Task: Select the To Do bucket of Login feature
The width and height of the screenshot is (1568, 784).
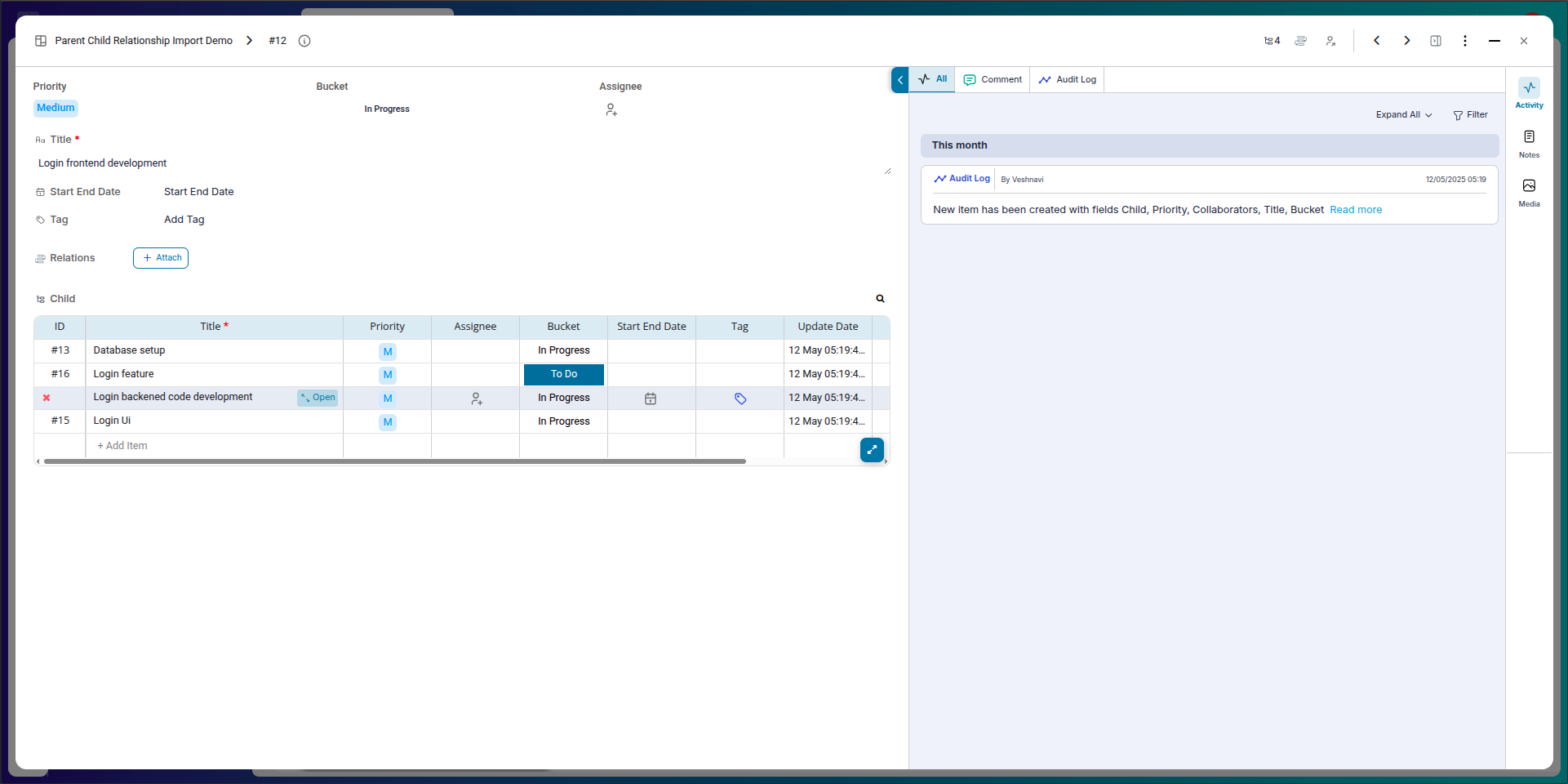Action: point(564,375)
